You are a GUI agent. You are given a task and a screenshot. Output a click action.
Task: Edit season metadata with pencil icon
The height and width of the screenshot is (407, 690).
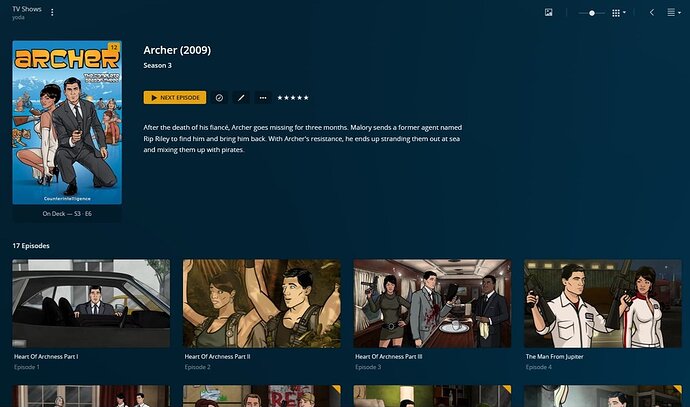point(241,98)
